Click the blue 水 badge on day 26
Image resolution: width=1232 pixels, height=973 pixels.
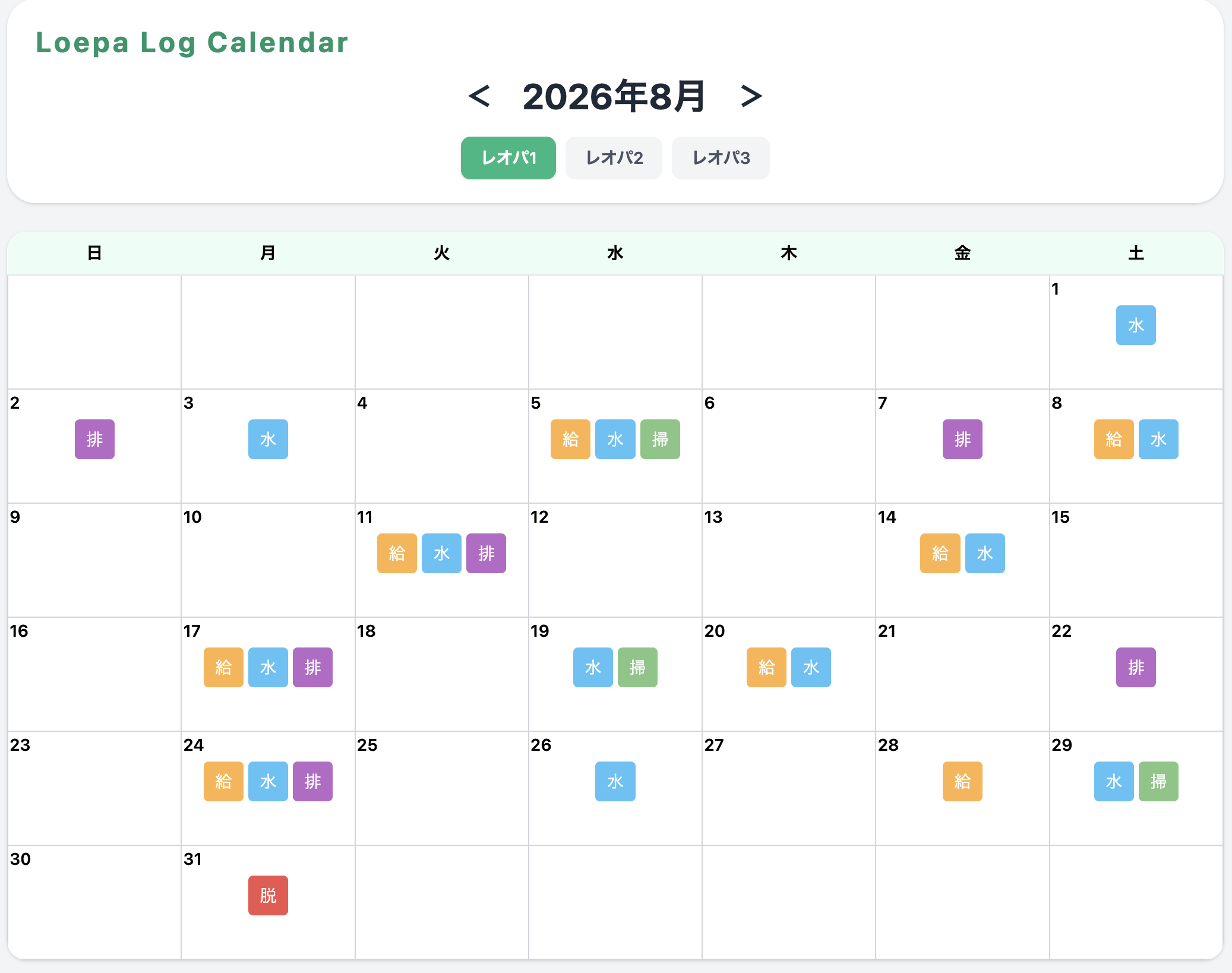click(x=615, y=781)
